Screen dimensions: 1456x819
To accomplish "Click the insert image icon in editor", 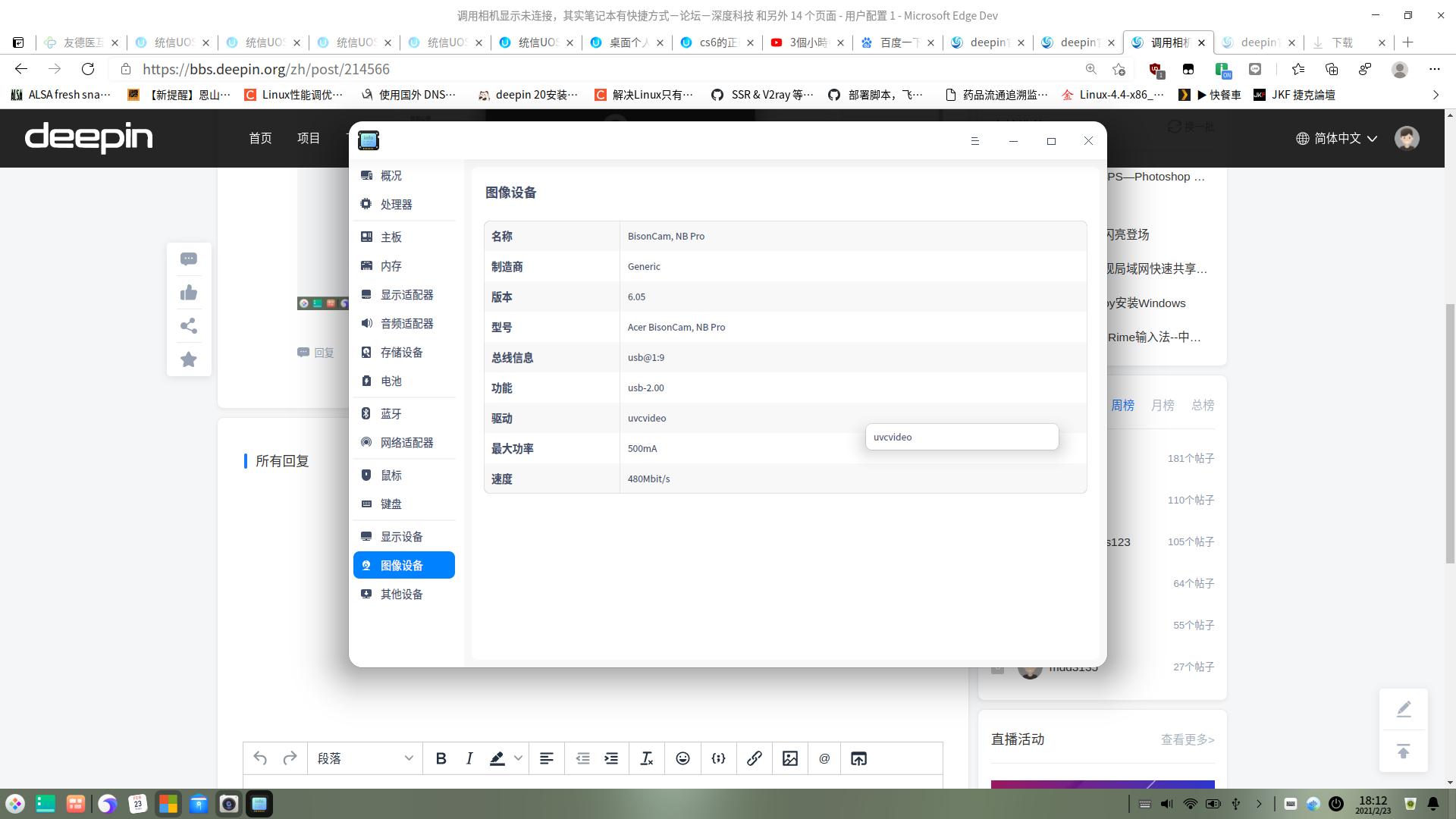I will pos(789,758).
